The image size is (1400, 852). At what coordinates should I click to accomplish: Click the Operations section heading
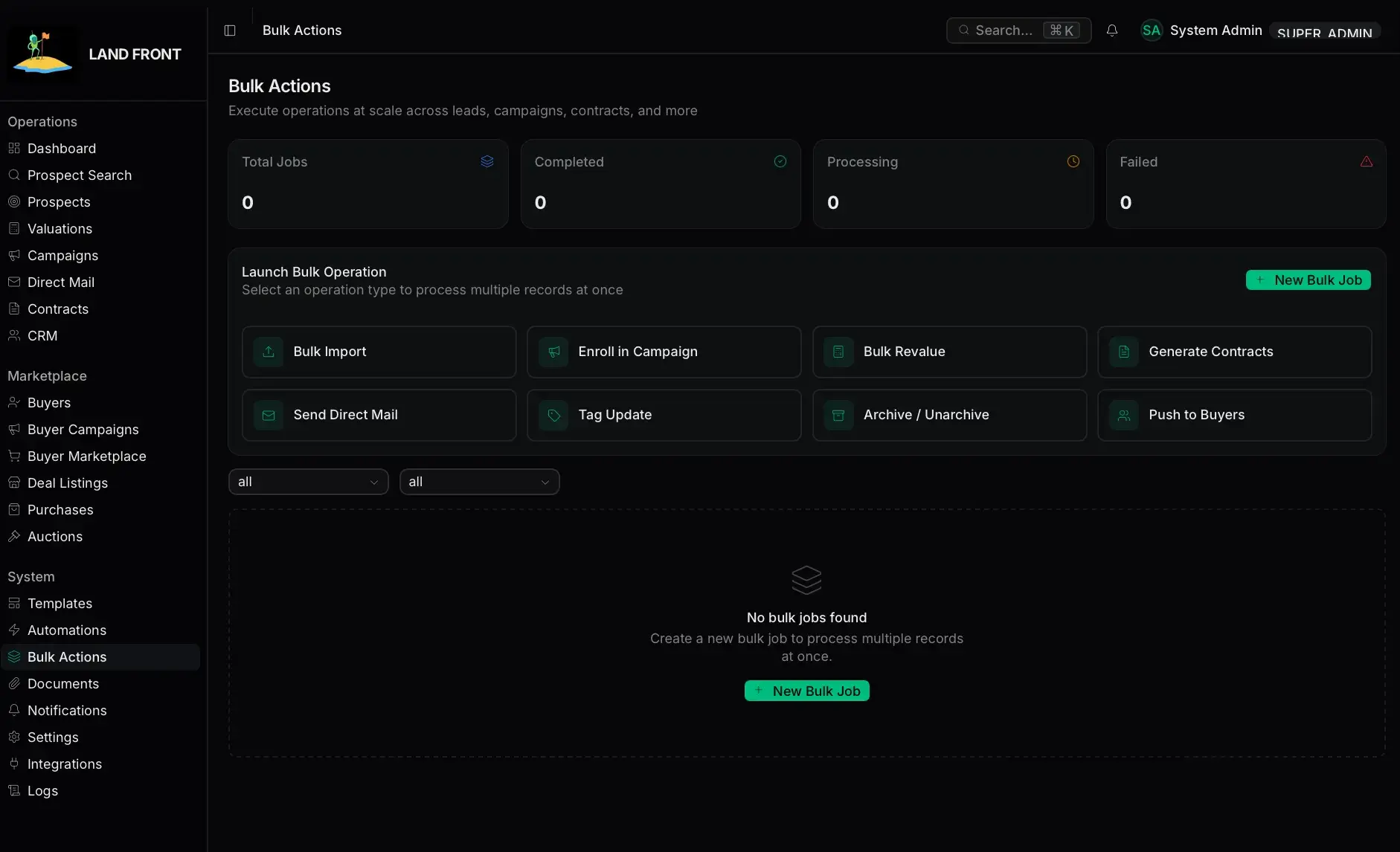(42, 121)
